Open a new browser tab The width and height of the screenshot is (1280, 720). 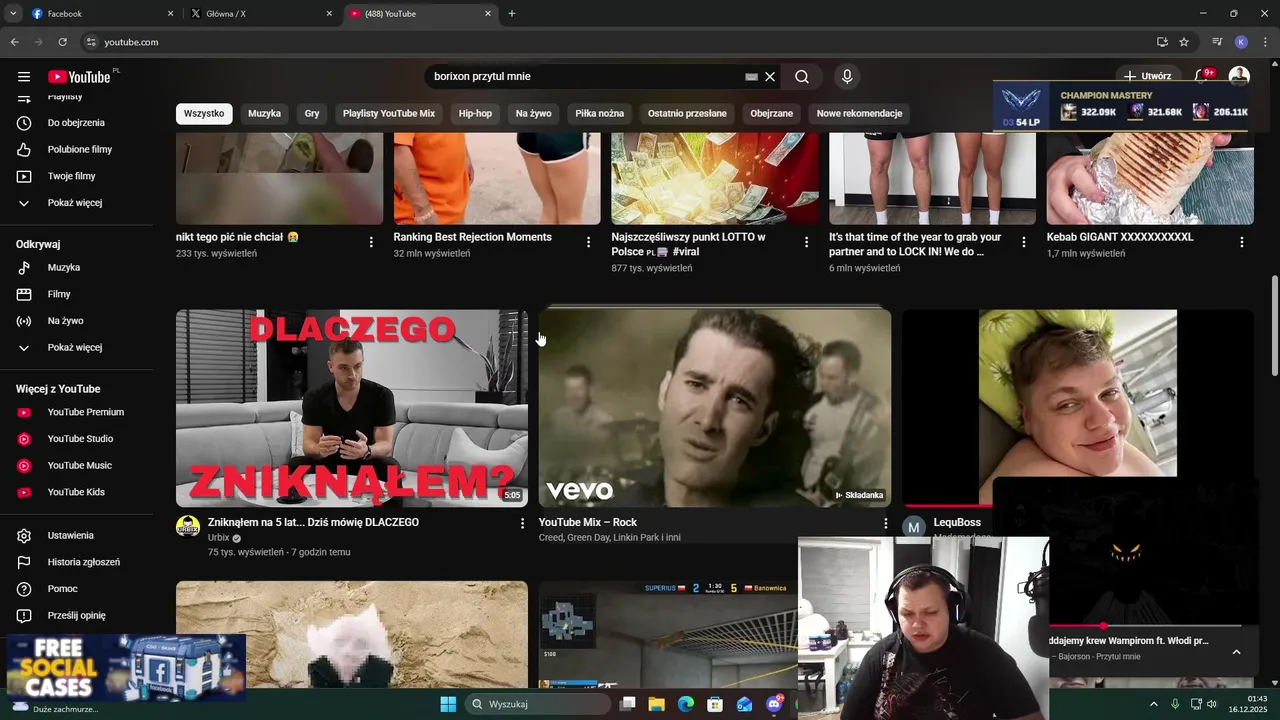[512, 14]
